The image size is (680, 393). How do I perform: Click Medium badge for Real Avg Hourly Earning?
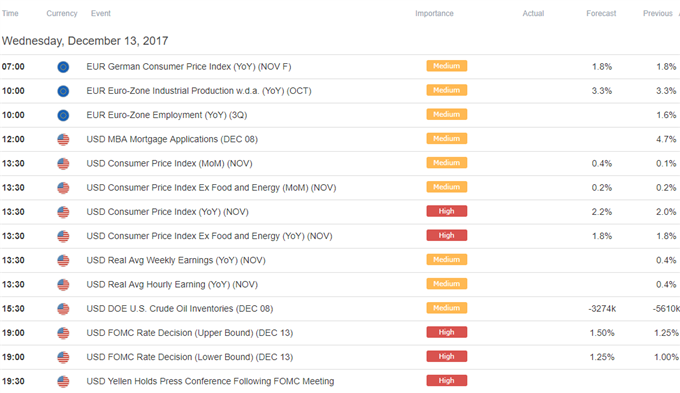click(447, 284)
